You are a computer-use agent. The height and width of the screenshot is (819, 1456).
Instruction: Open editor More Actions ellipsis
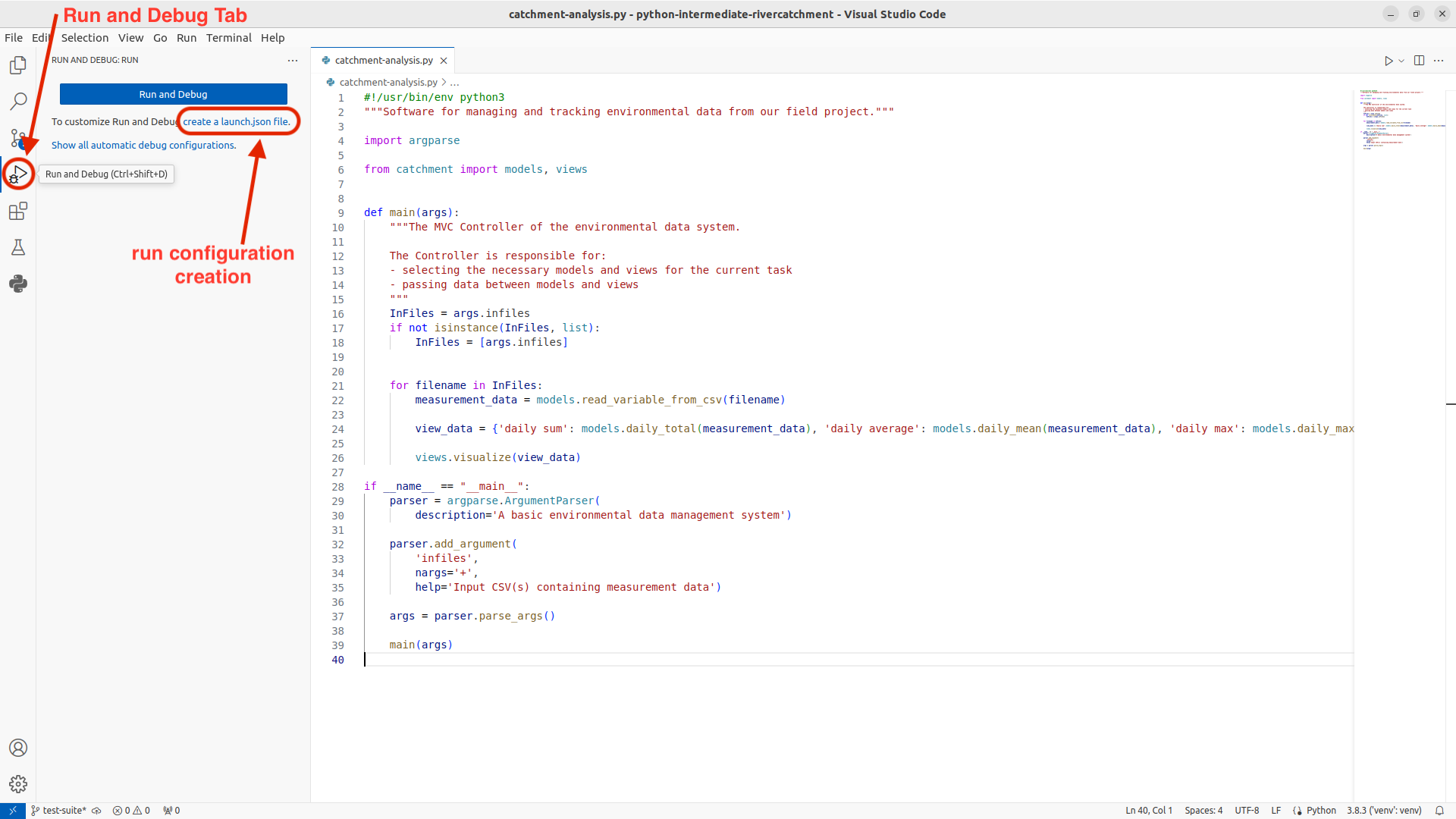[1439, 61]
